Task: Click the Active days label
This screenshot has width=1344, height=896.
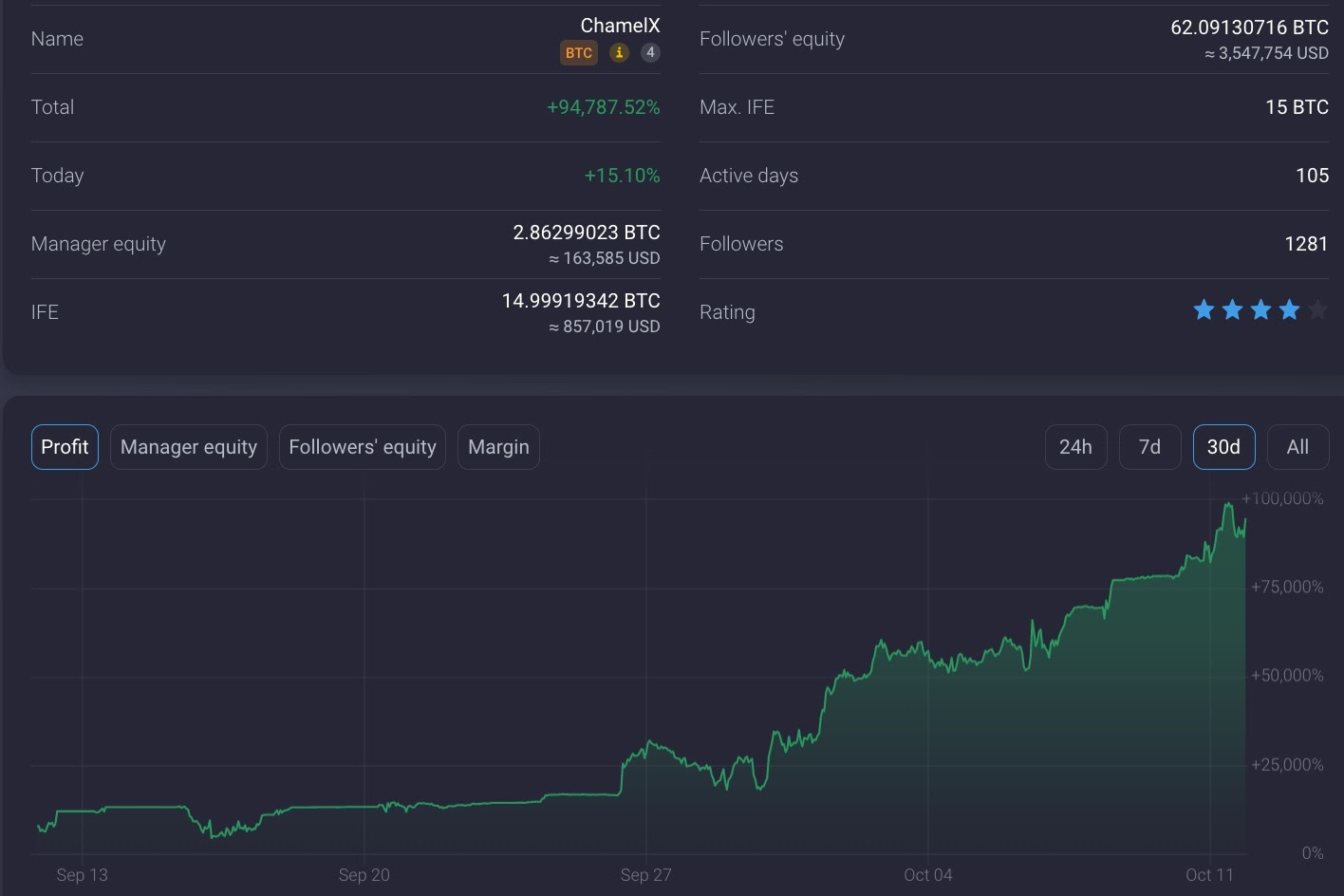Action: [x=749, y=176]
